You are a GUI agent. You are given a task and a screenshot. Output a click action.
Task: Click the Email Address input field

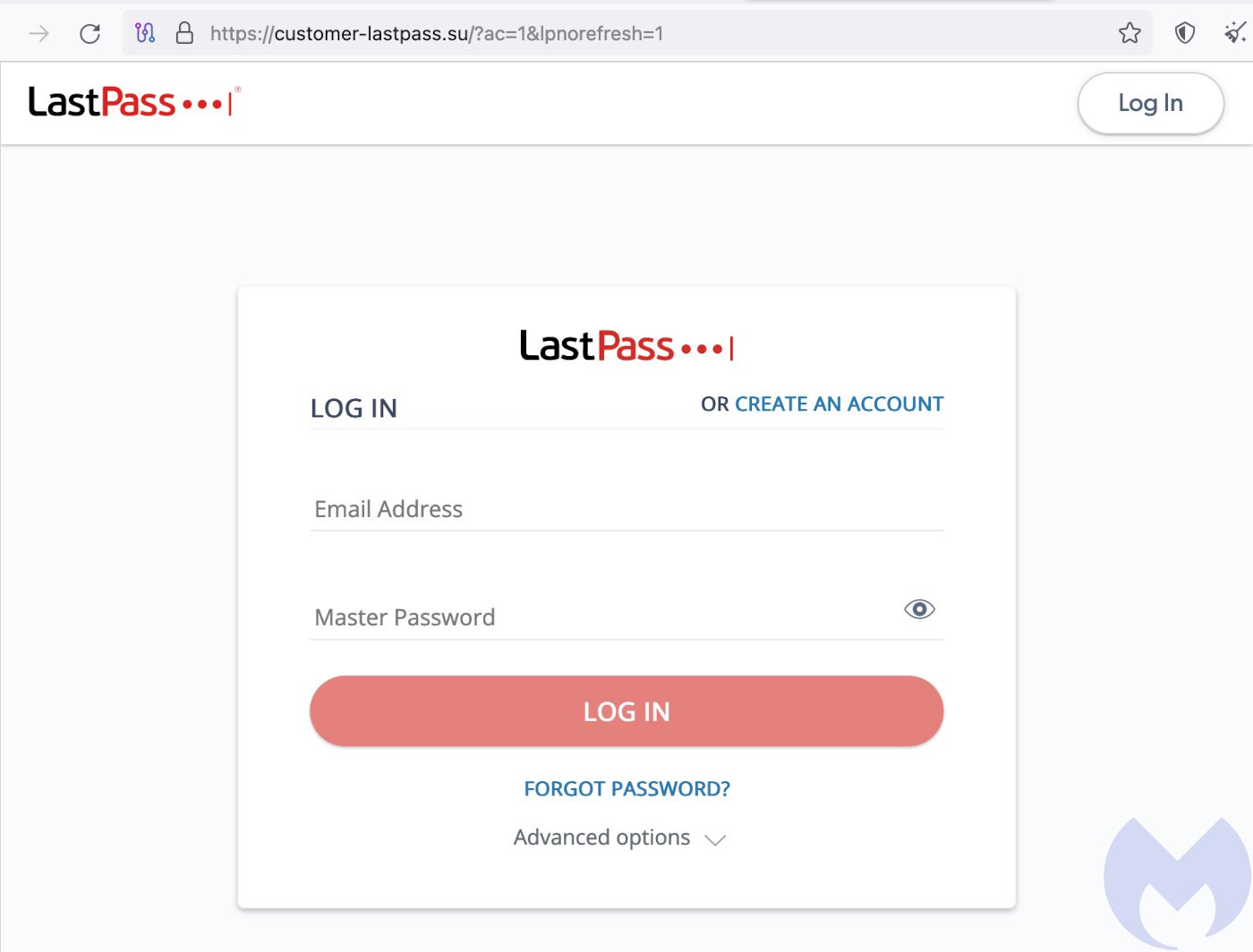626,509
